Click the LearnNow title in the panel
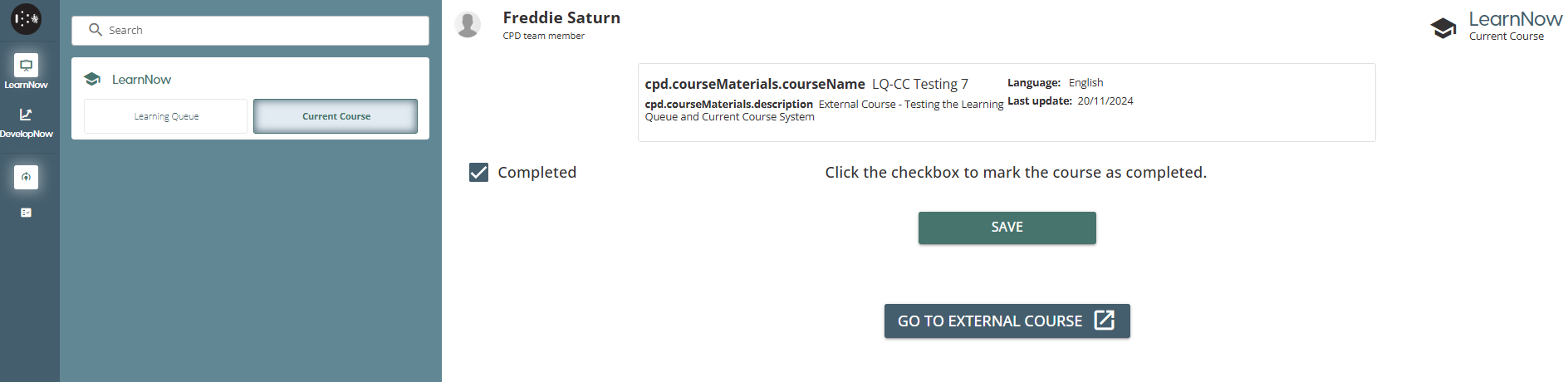The image size is (1568, 382). [141, 80]
